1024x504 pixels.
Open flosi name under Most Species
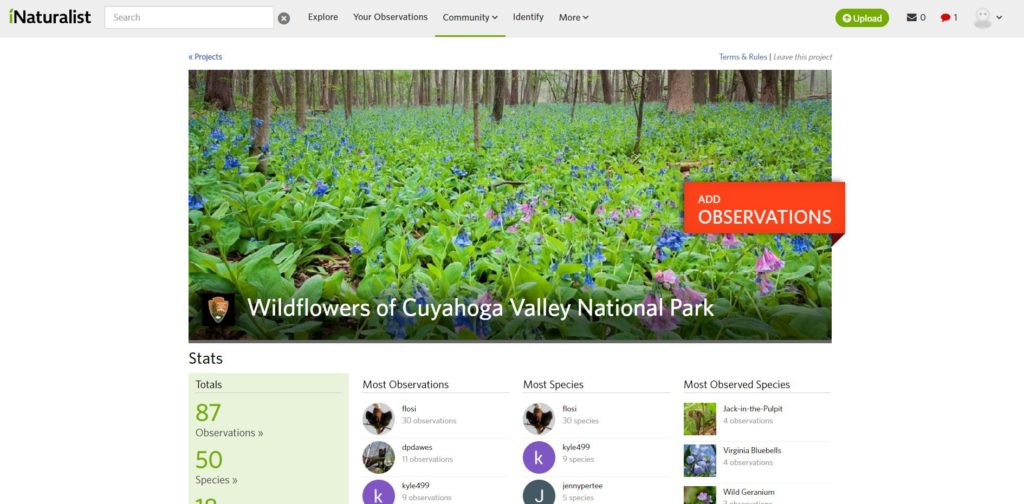(569, 409)
